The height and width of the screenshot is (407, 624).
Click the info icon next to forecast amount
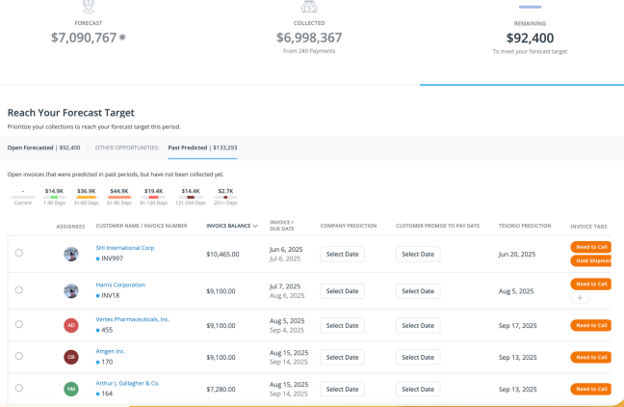[122, 38]
